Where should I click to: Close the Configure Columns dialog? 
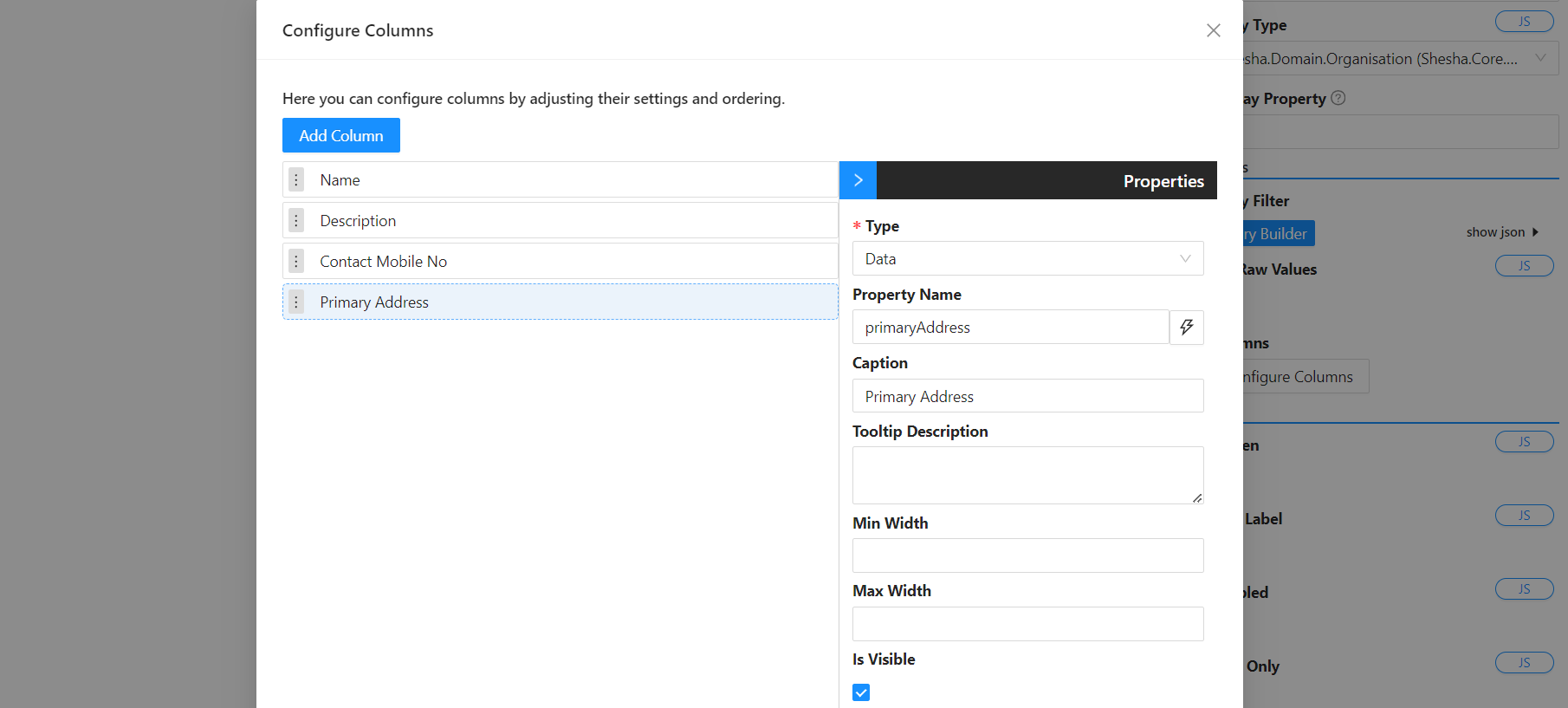coord(1213,30)
